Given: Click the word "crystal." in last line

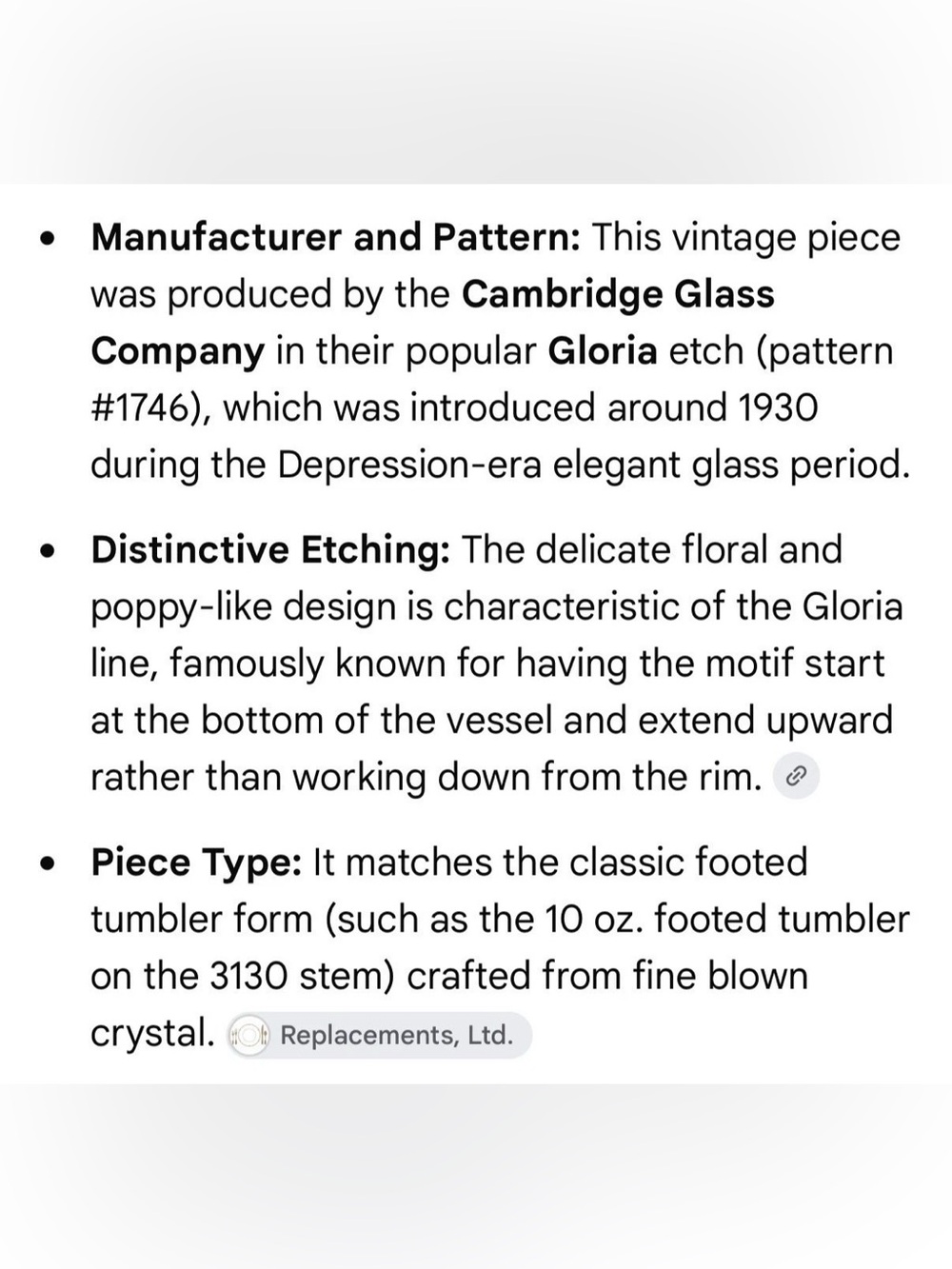Looking at the screenshot, I should point(152,1034).
